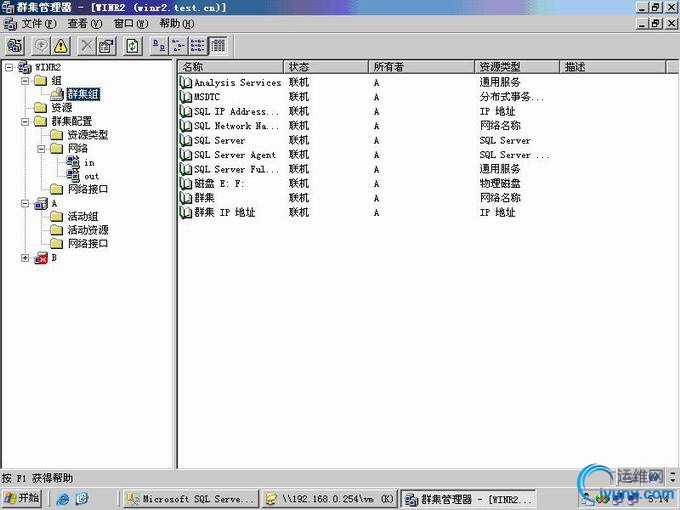Click the delete X toolbar icon
Screen dimensions: 680x510
[x=87, y=46]
